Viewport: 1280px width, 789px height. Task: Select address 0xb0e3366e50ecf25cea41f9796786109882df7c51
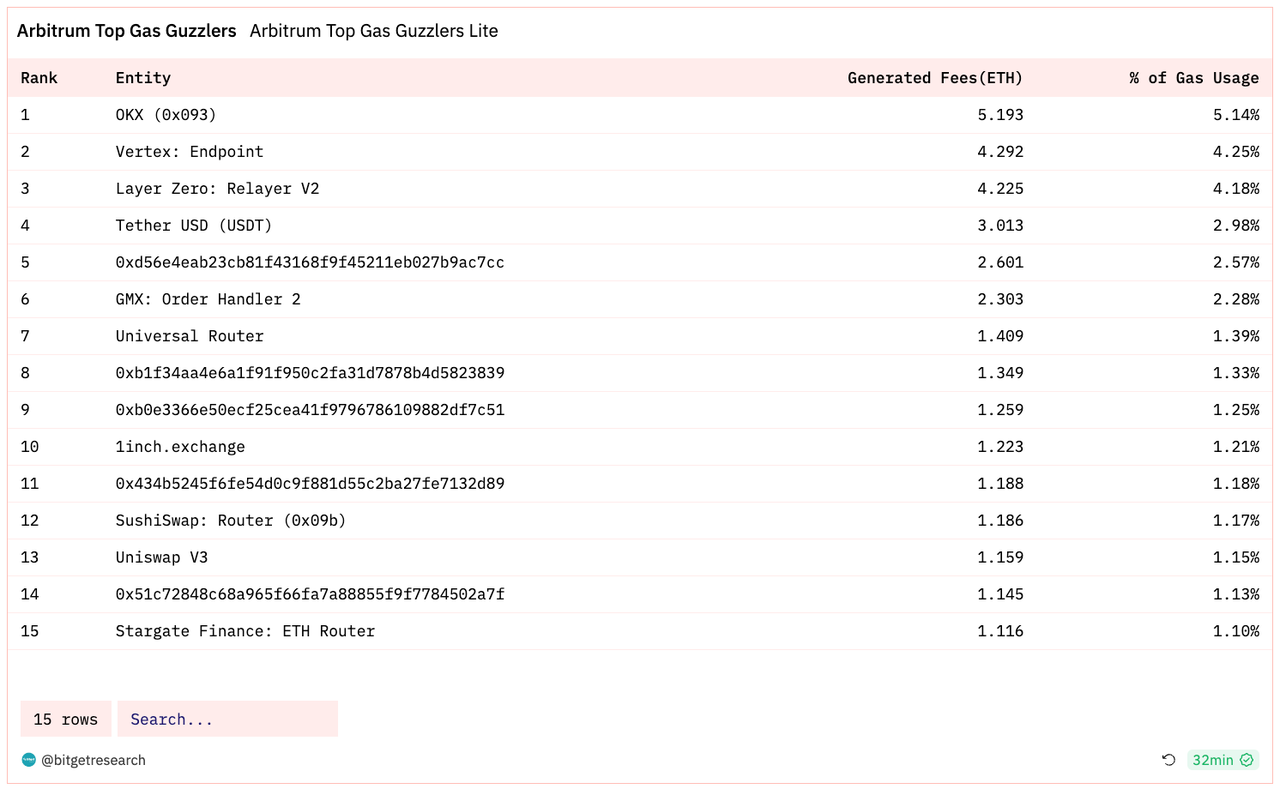click(310, 410)
